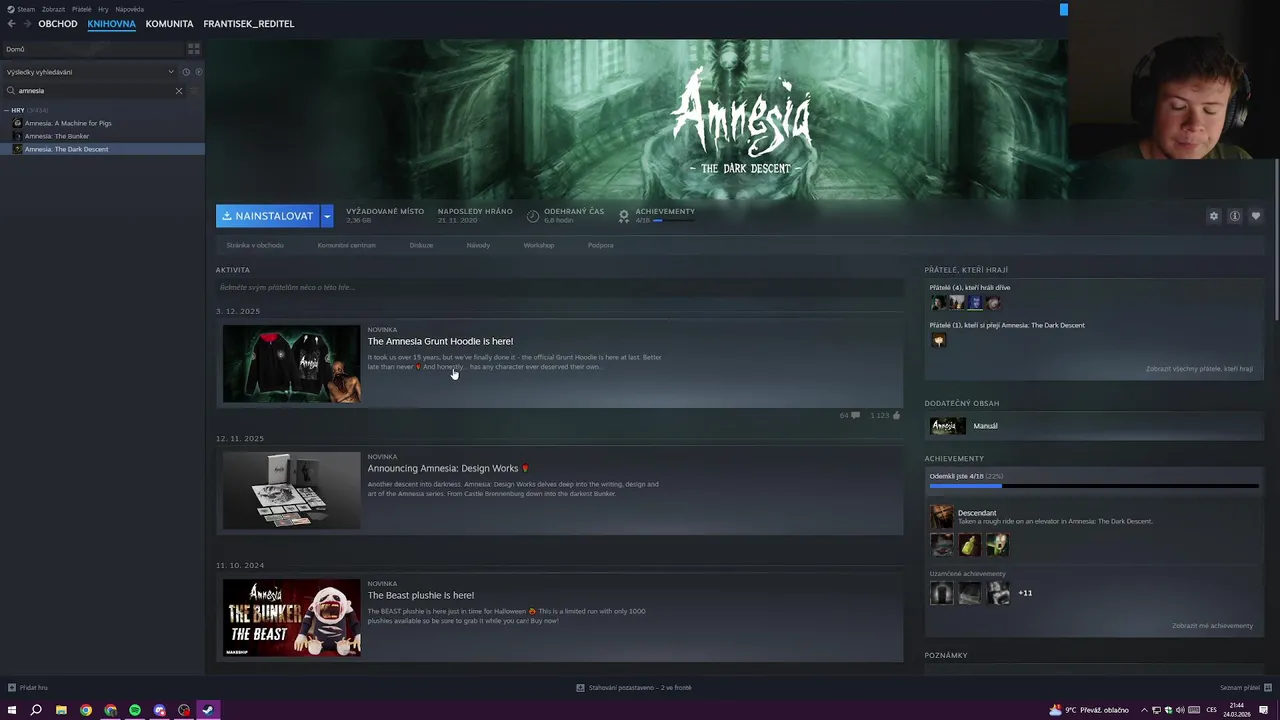
Task: Open Announcing Amnesia: Design Works article
Action: [x=448, y=468]
